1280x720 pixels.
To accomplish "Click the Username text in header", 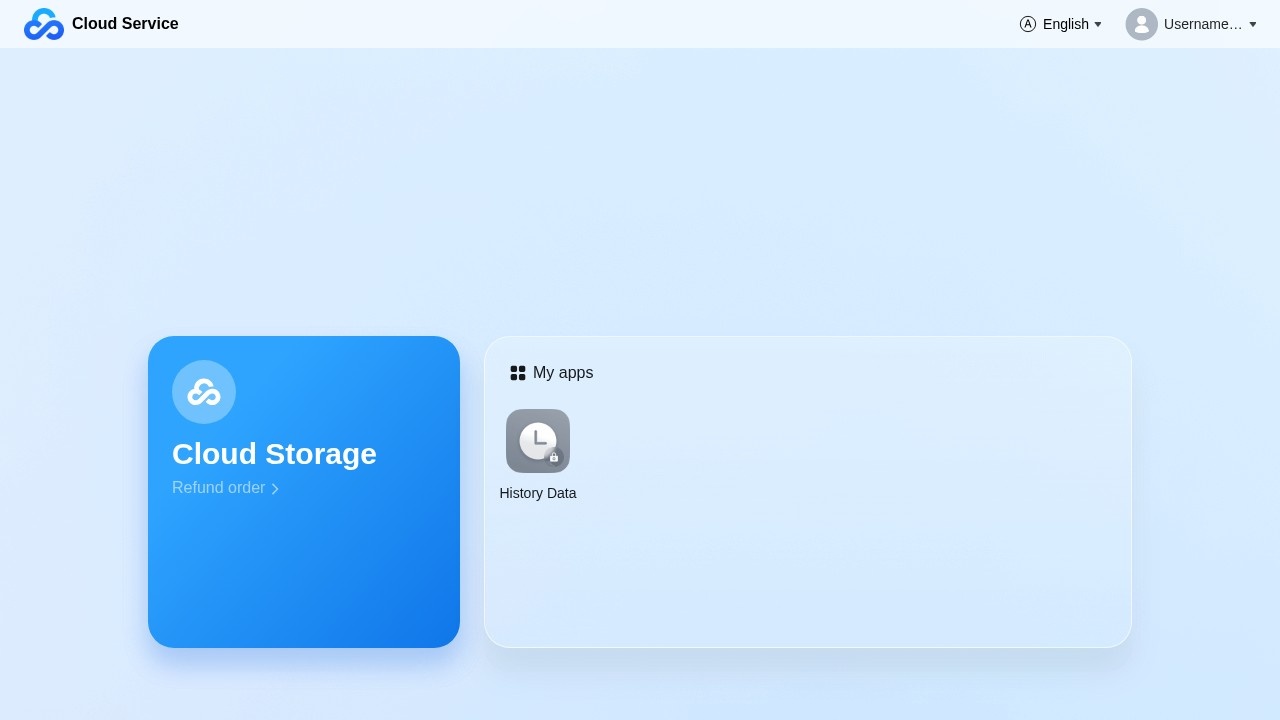I will click(1203, 24).
